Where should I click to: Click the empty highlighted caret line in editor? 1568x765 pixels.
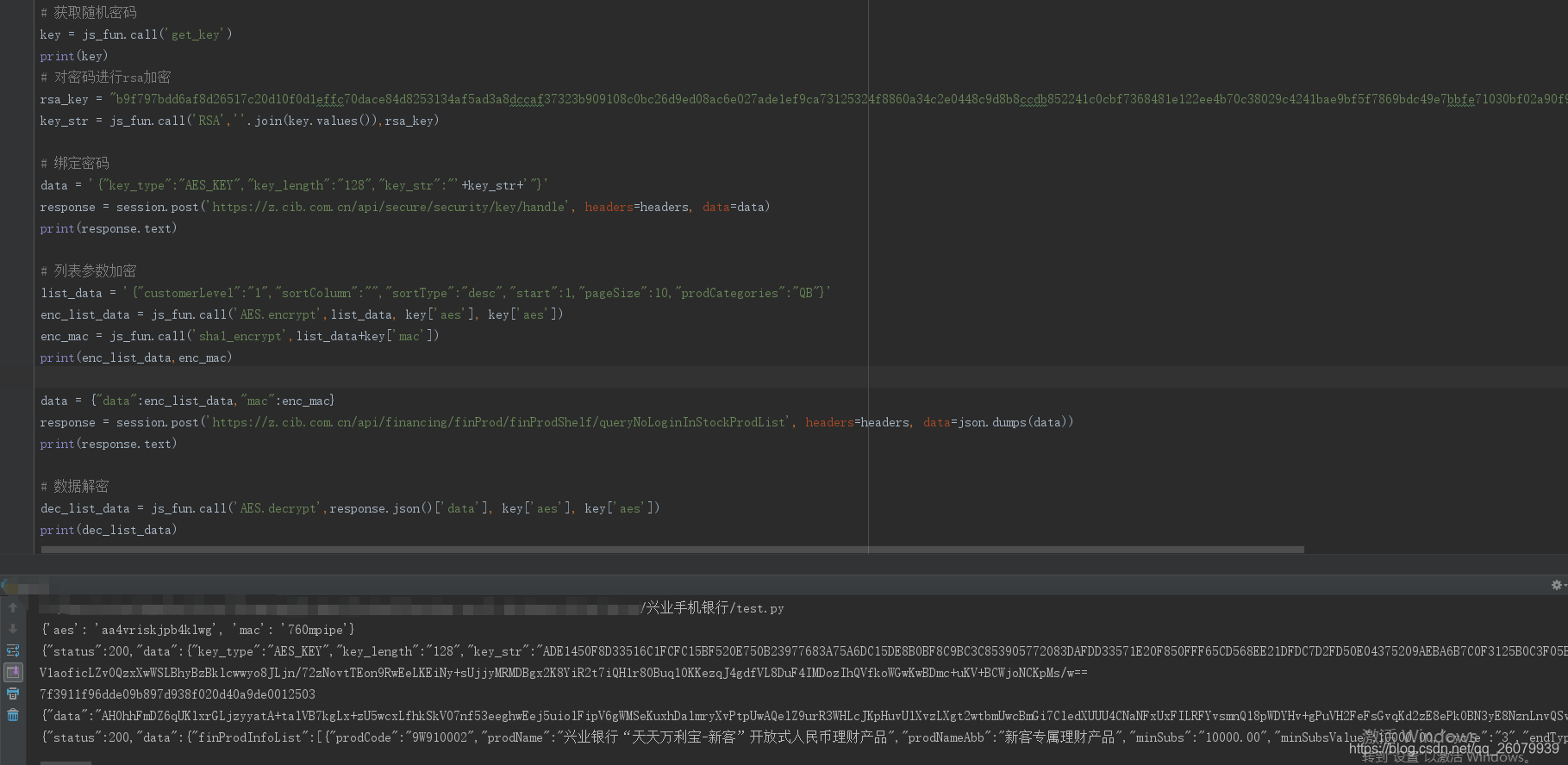(x=802, y=377)
